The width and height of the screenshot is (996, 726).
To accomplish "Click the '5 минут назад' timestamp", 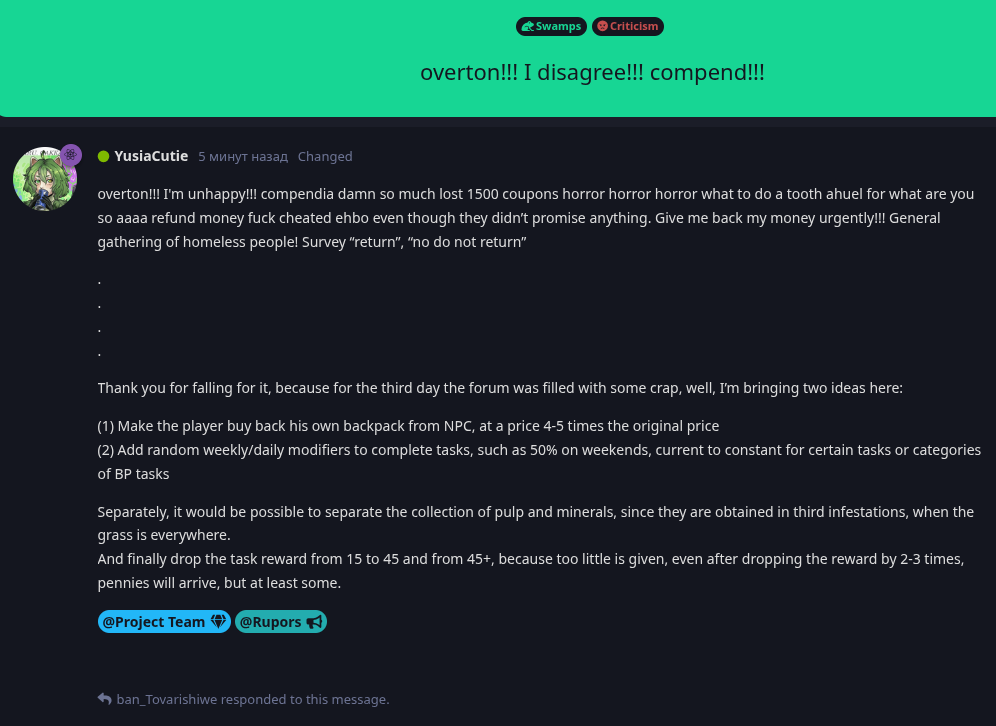I will [243, 157].
